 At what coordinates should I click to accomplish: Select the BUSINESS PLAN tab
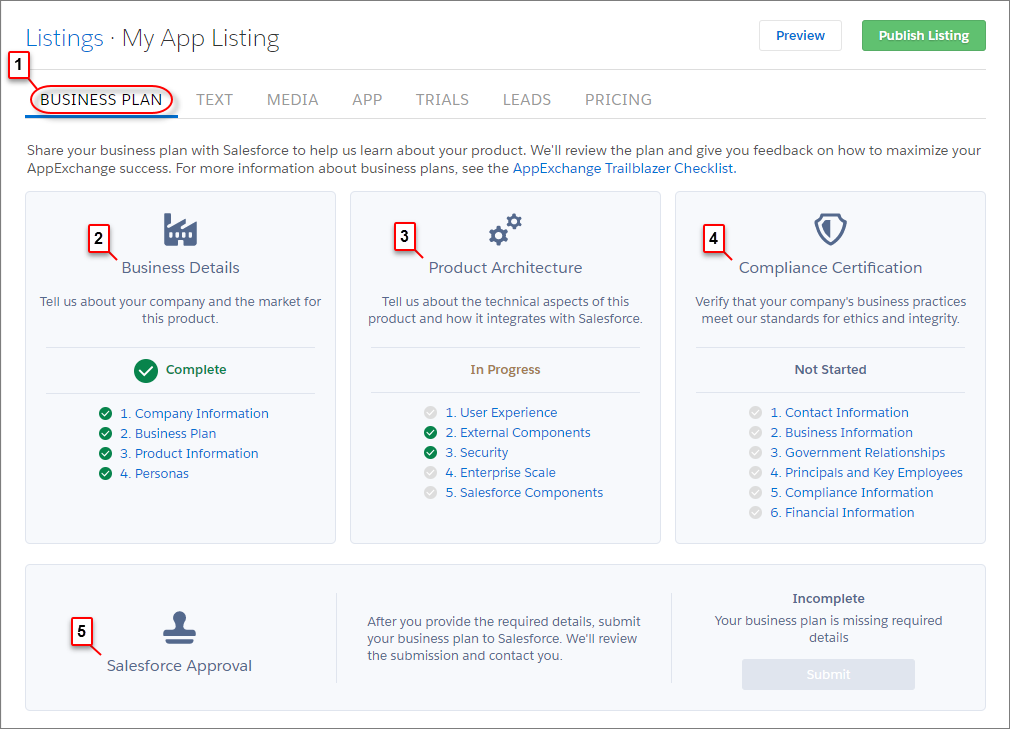coord(101,100)
